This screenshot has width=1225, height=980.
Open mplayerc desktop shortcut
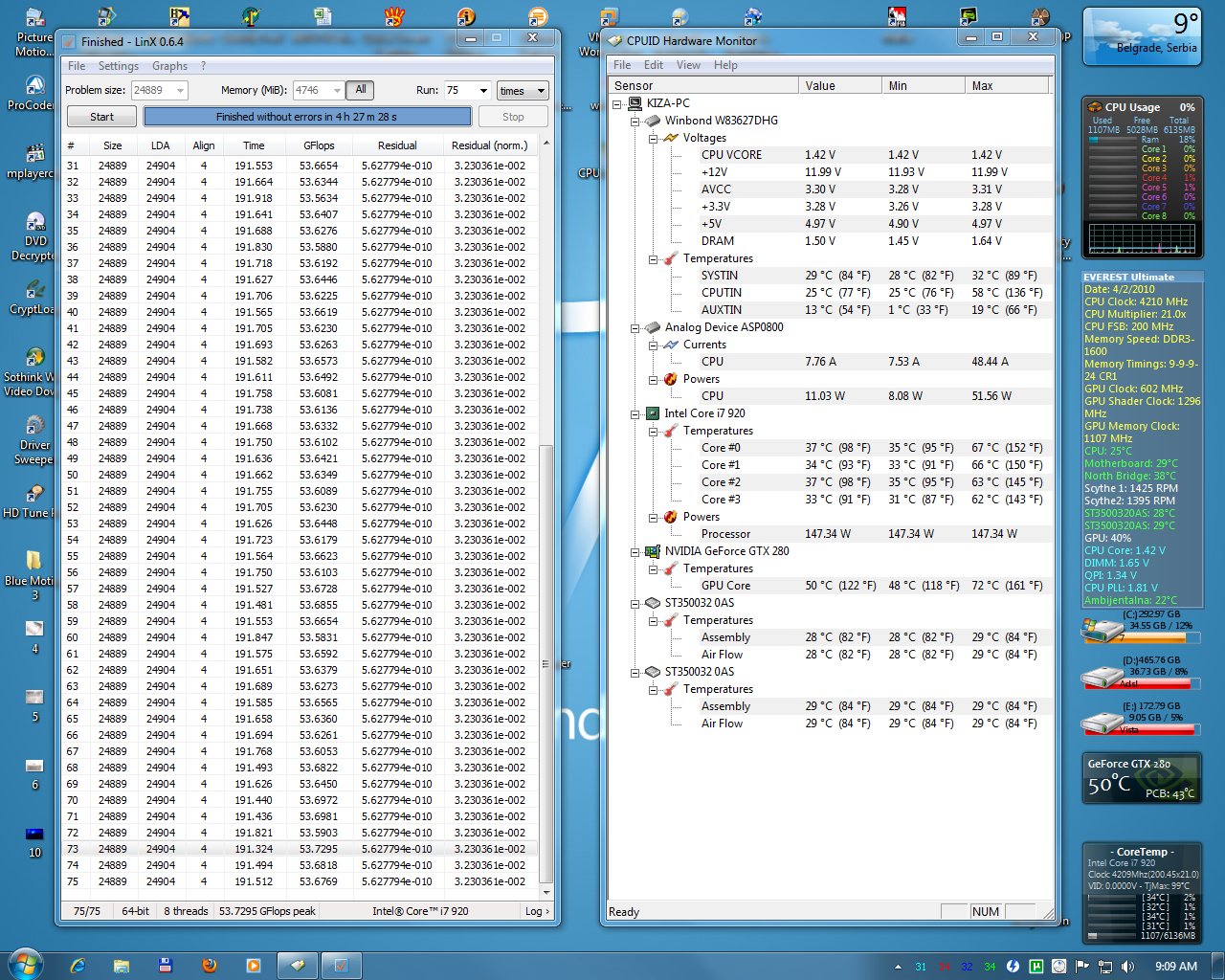point(34,161)
